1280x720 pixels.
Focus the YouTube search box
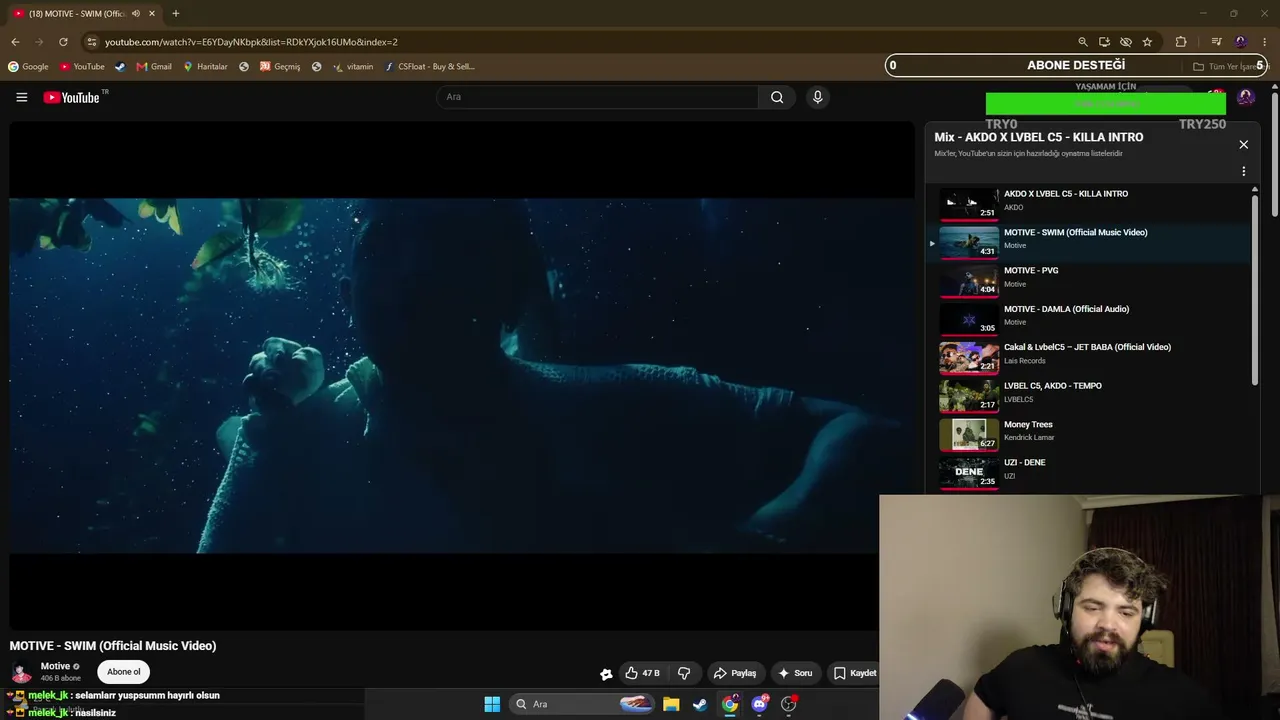click(x=598, y=97)
